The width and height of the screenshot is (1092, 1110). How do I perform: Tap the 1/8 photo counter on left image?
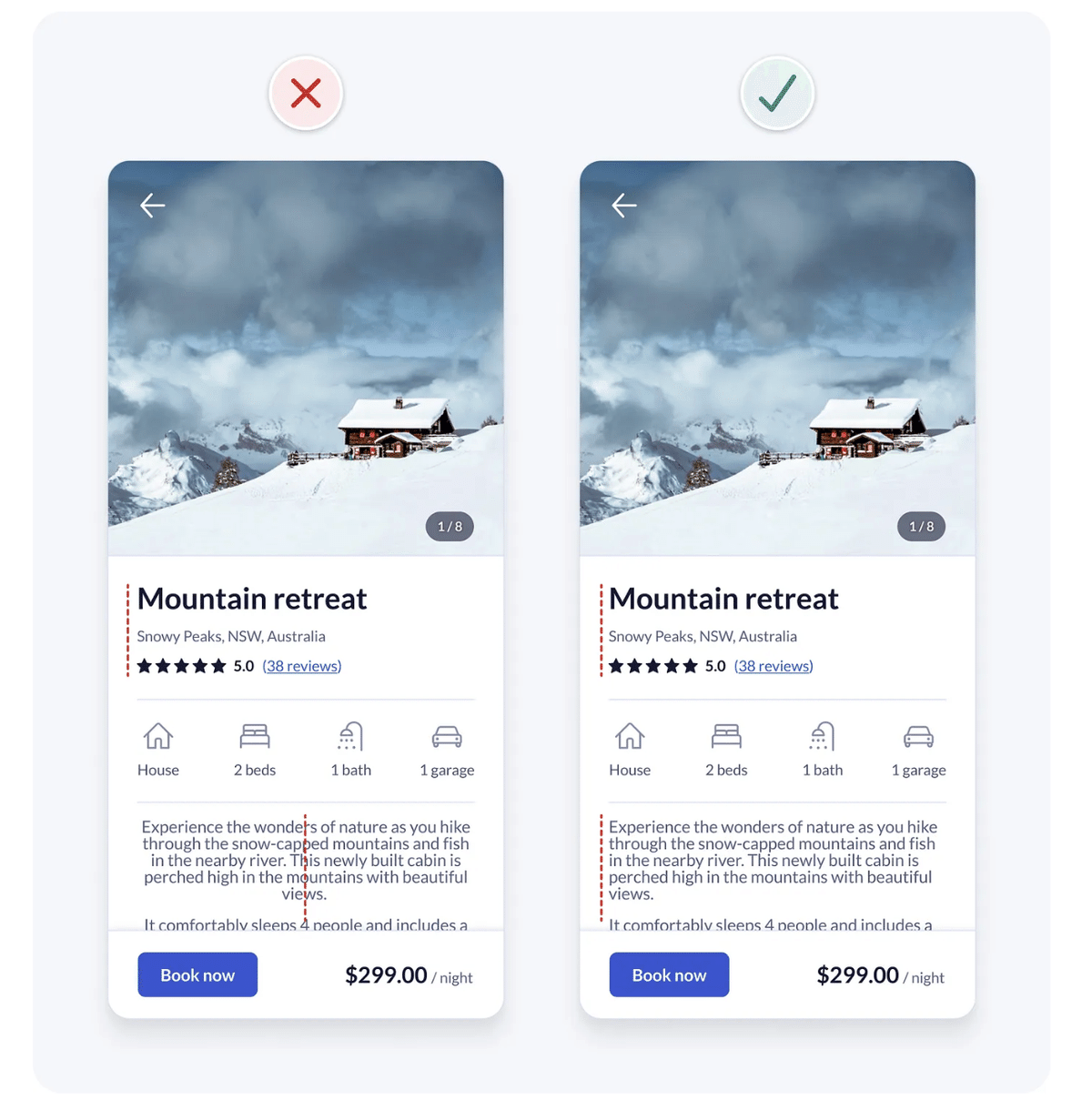[x=450, y=527]
